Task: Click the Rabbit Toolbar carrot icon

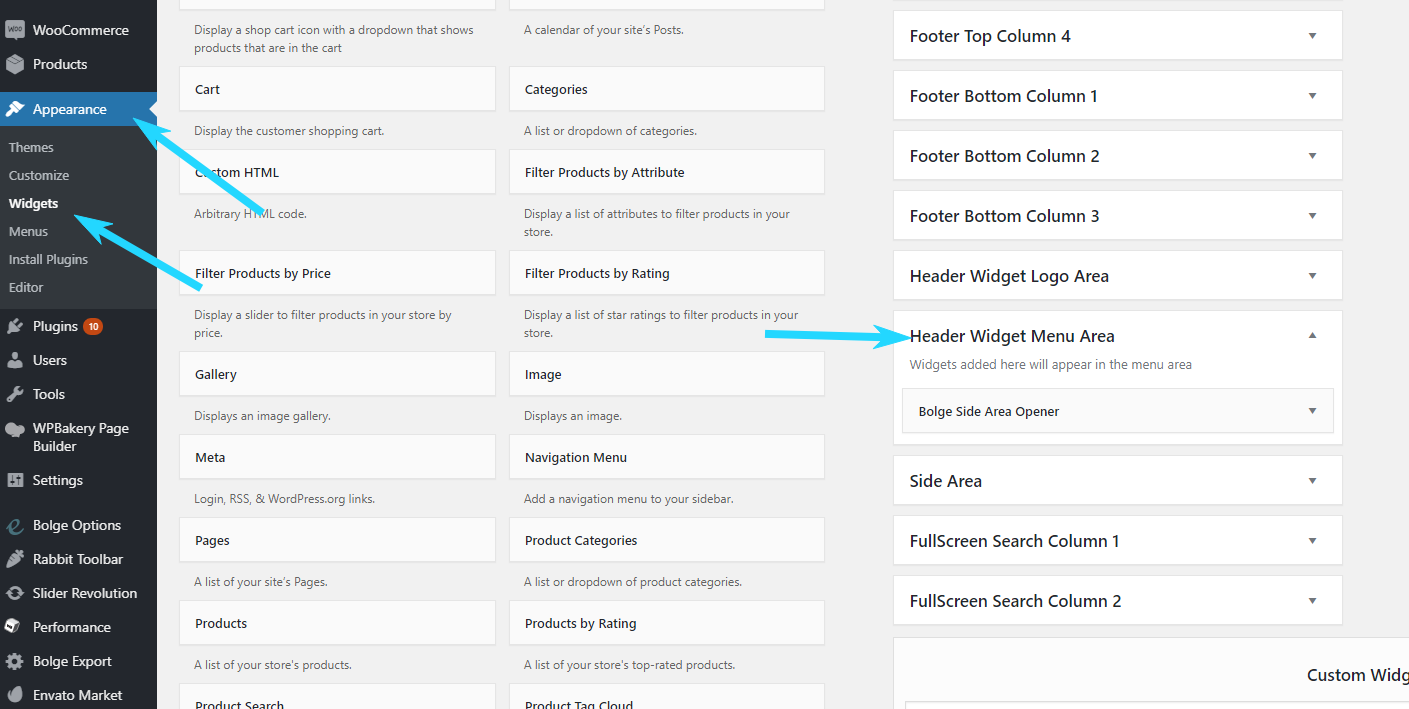Action: (x=15, y=559)
